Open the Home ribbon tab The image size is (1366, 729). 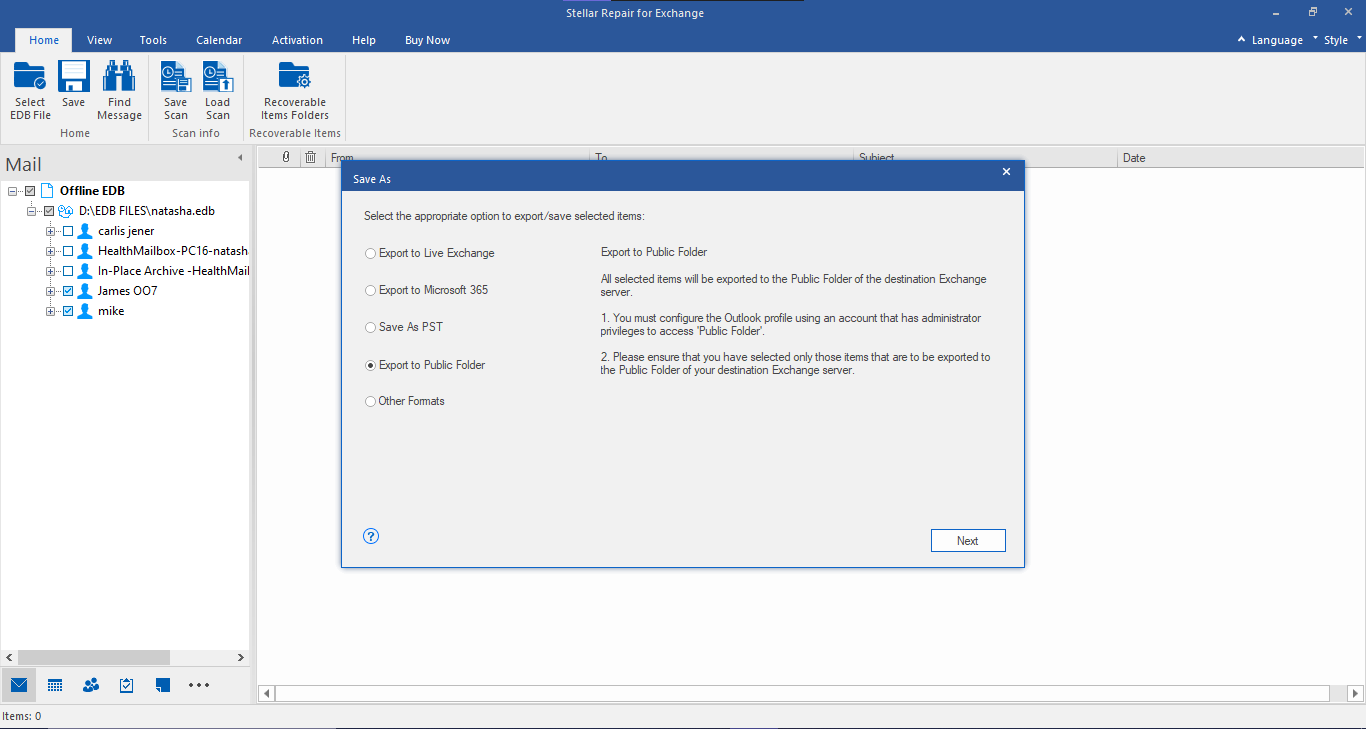tap(44, 40)
